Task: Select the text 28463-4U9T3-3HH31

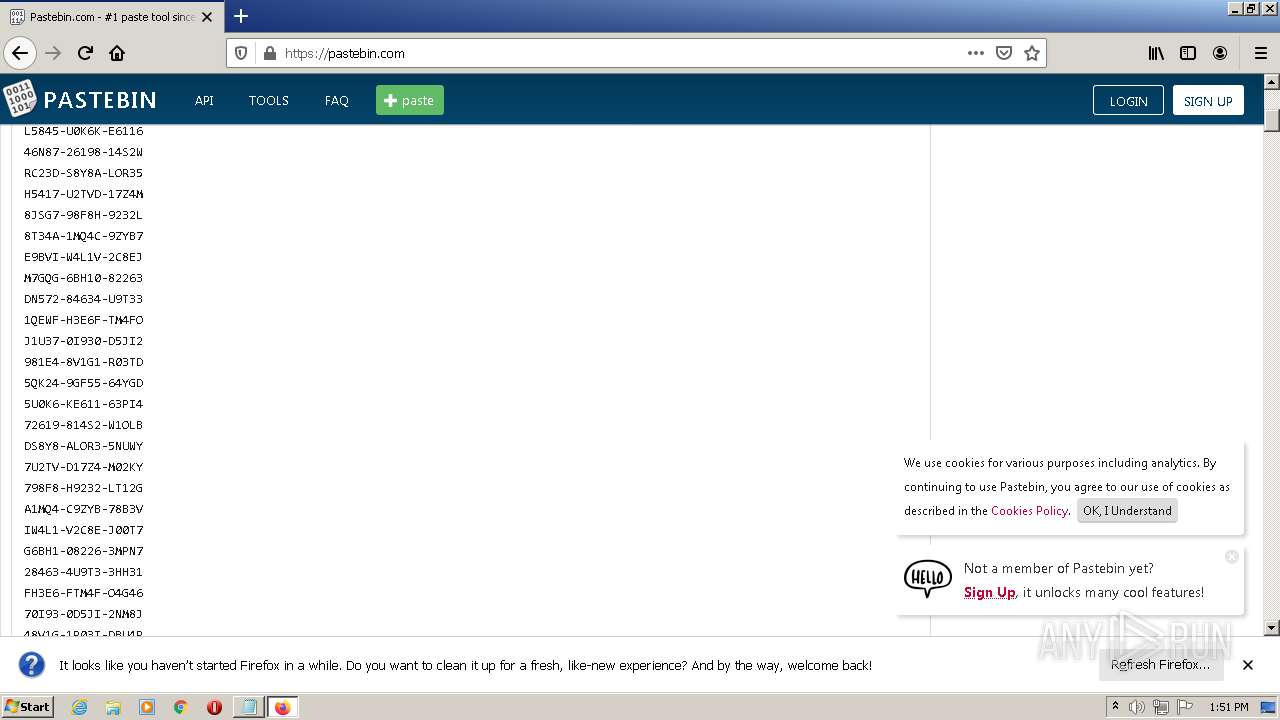Action: point(84,572)
